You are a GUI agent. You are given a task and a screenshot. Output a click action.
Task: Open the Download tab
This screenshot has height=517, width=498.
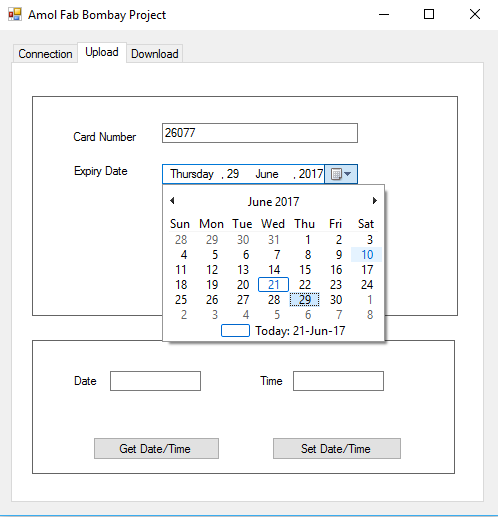[x=155, y=54]
